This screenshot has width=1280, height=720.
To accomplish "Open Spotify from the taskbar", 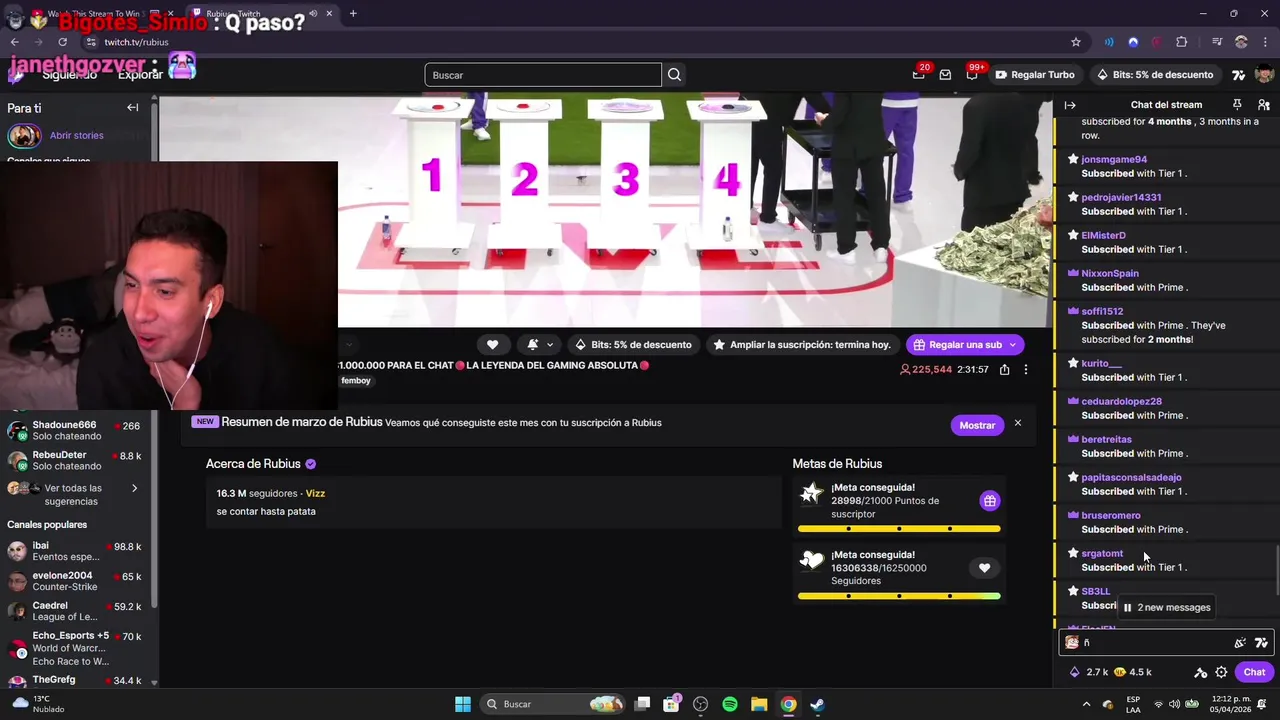I will pos(730,704).
